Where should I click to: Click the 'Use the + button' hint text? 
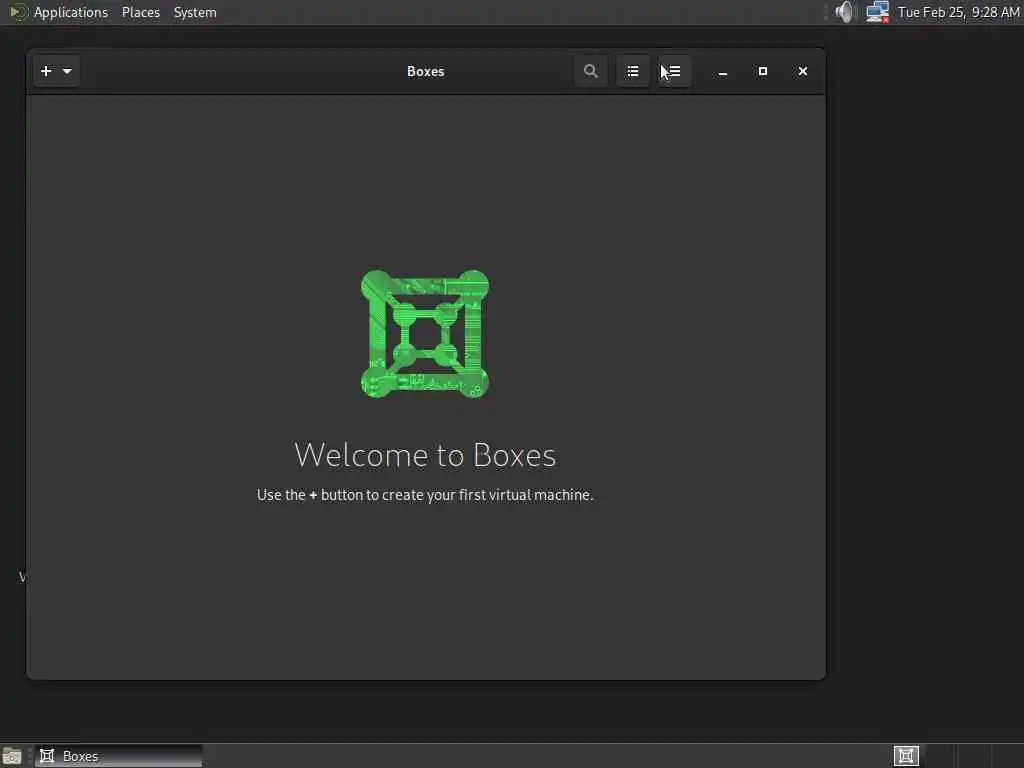(425, 495)
